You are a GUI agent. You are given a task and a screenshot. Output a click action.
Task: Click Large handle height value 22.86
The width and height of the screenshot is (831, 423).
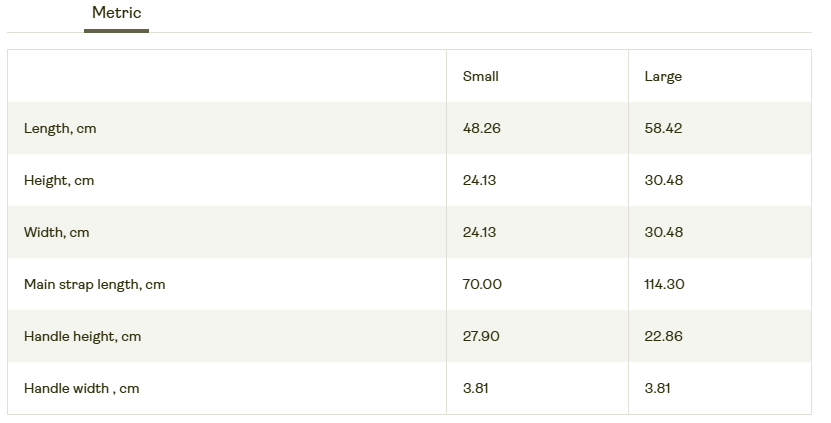click(x=663, y=337)
